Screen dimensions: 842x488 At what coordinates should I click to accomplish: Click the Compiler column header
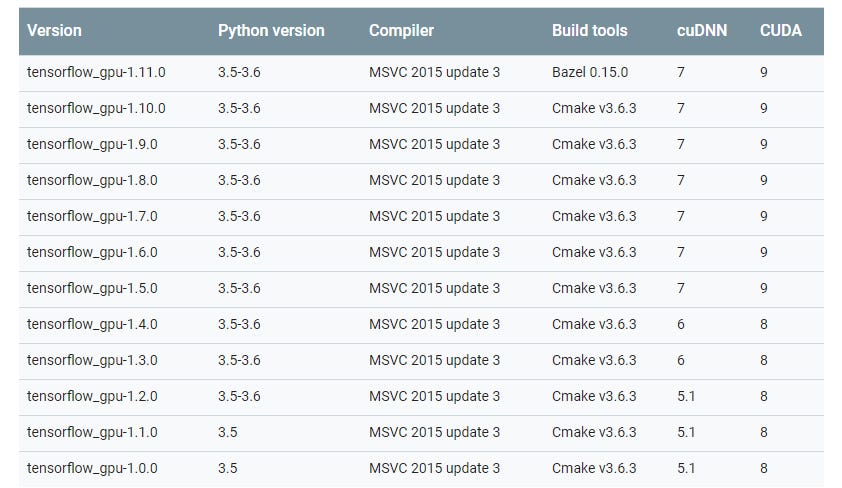(x=401, y=31)
